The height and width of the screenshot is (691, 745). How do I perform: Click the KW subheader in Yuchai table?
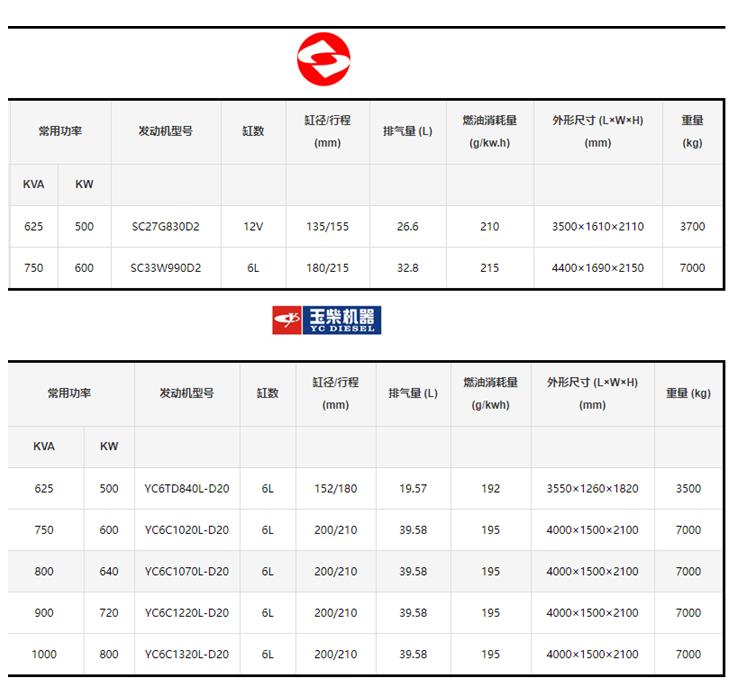(x=109, y=446)
